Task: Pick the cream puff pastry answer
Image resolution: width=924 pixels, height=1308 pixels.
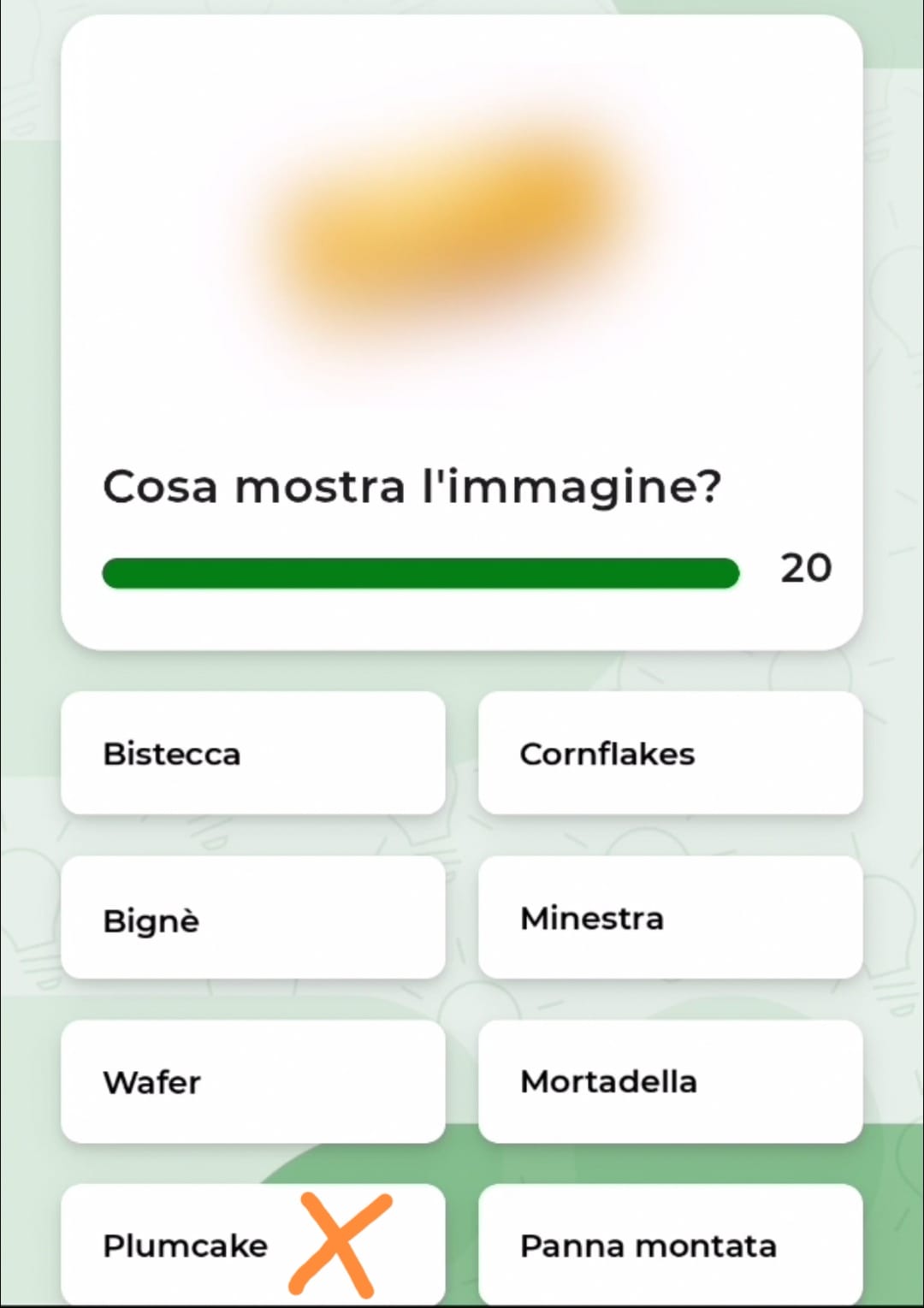Action: (x=252, y=918)
